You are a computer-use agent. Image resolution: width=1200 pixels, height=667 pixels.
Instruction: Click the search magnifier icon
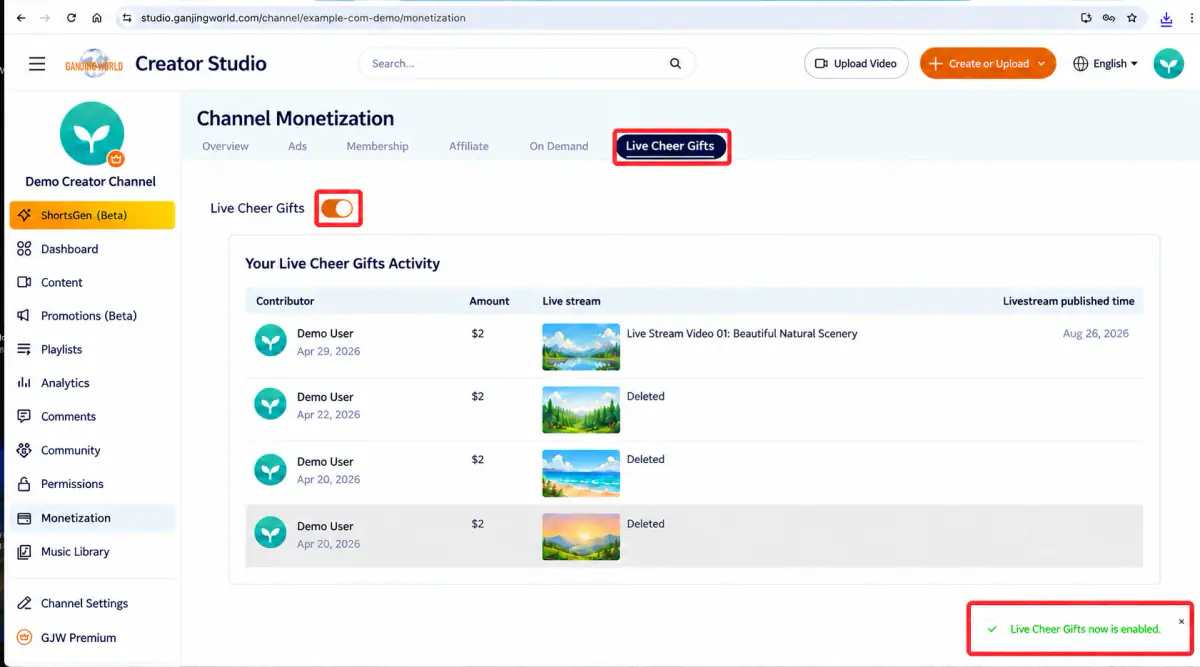[676, 64]
